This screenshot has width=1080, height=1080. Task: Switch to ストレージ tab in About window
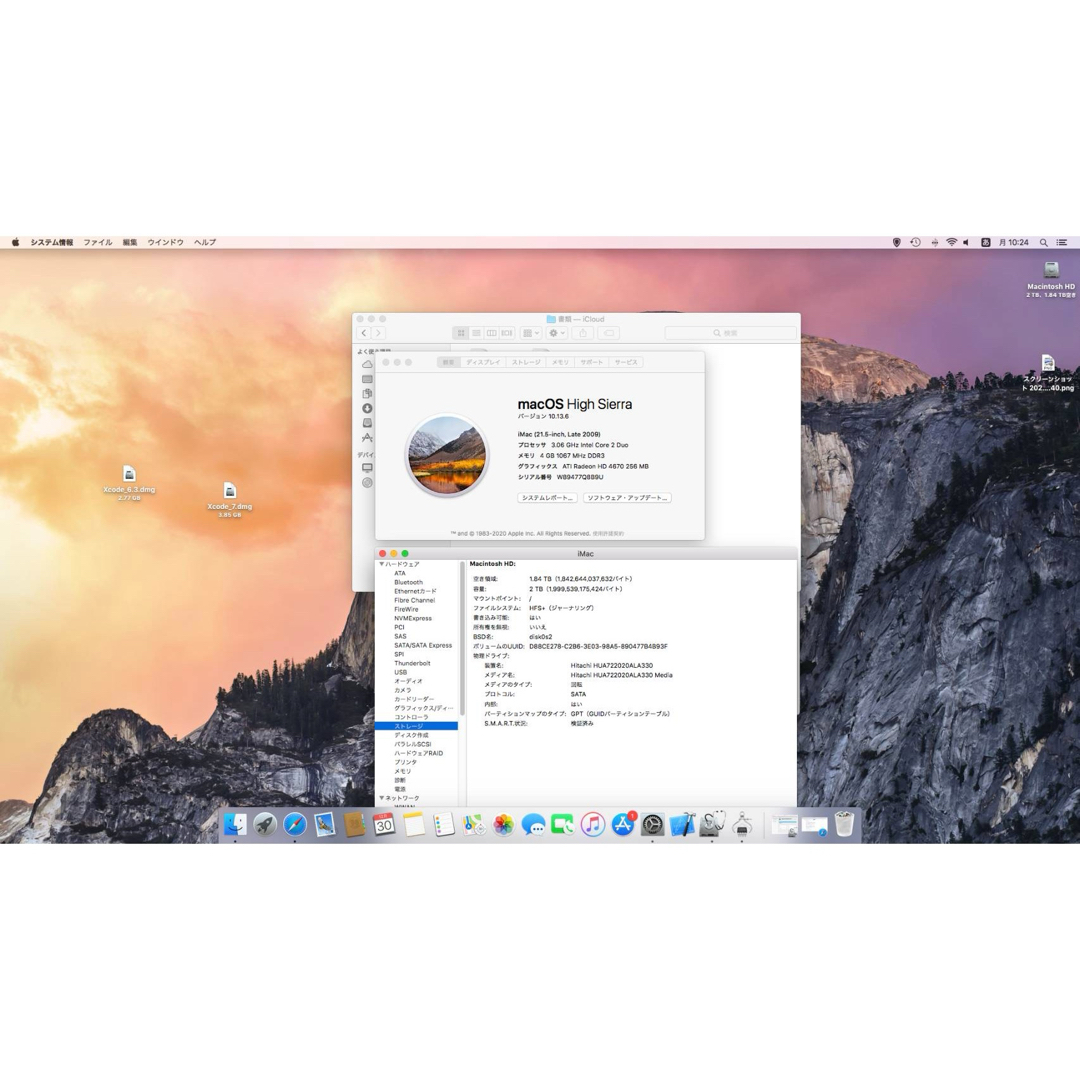click(x=526, y=362)
